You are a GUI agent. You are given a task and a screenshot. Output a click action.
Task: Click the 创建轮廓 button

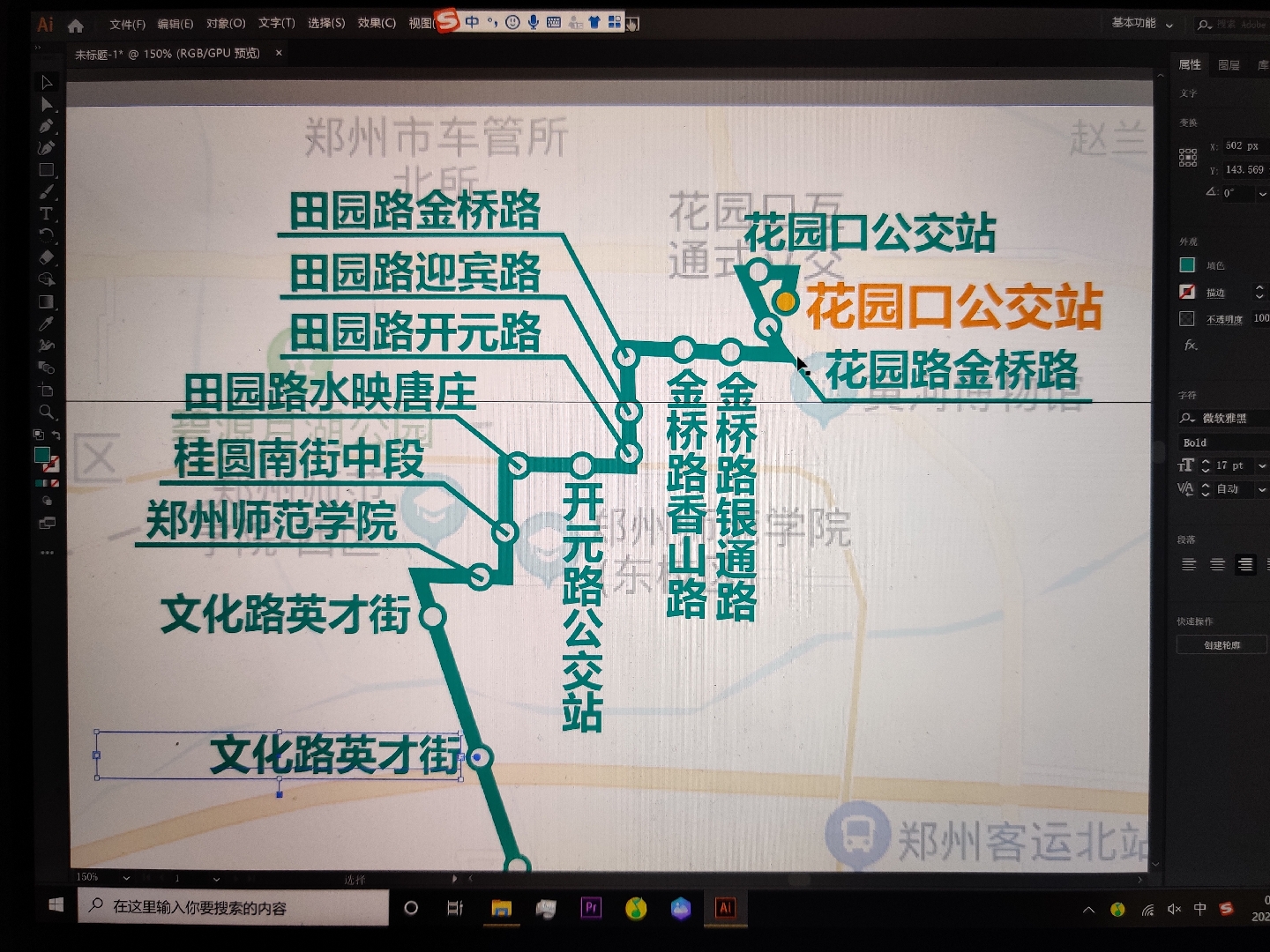tap(1221, 645)
